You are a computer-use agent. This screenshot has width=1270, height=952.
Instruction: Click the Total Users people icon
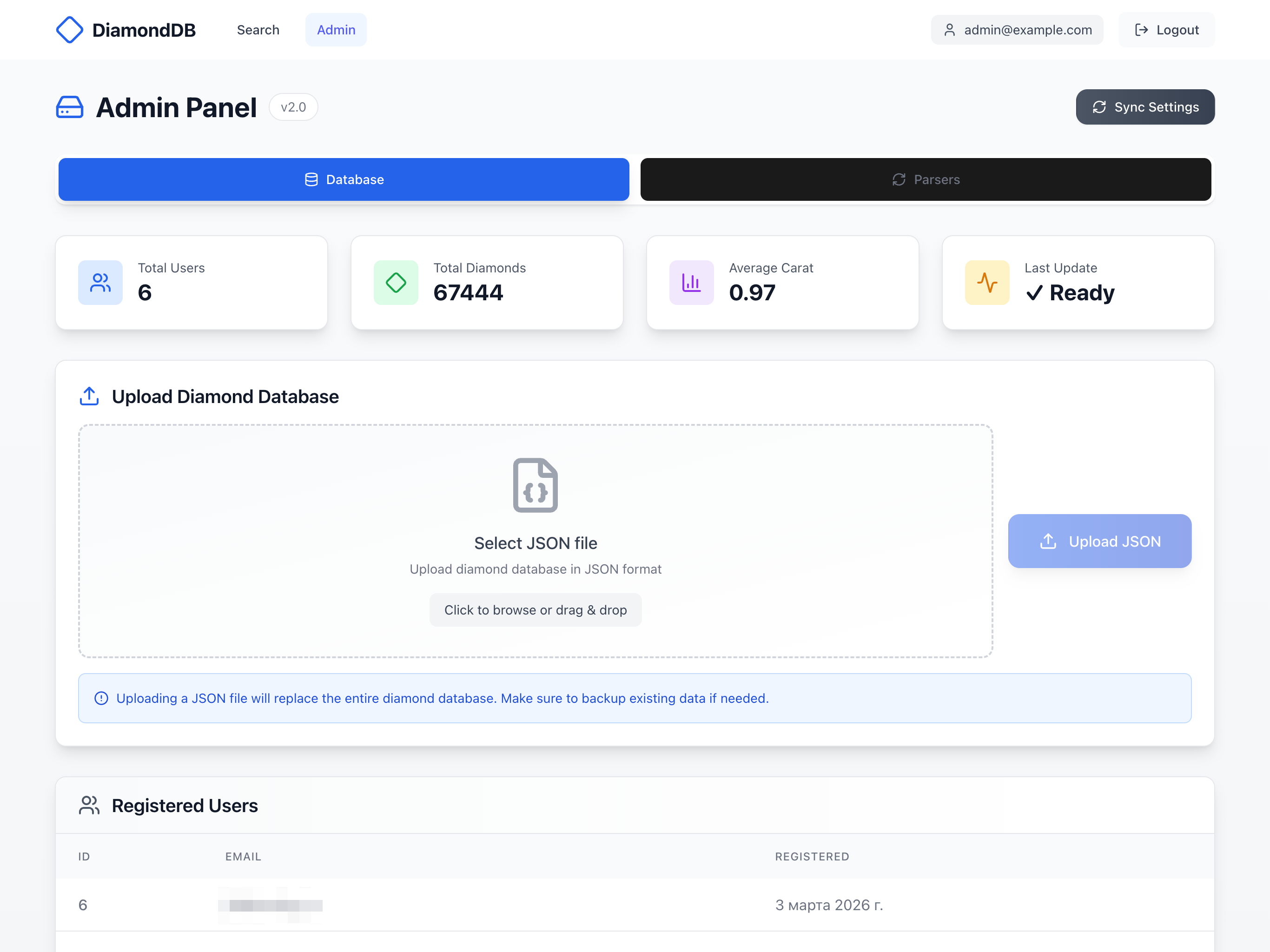[100, 283]
